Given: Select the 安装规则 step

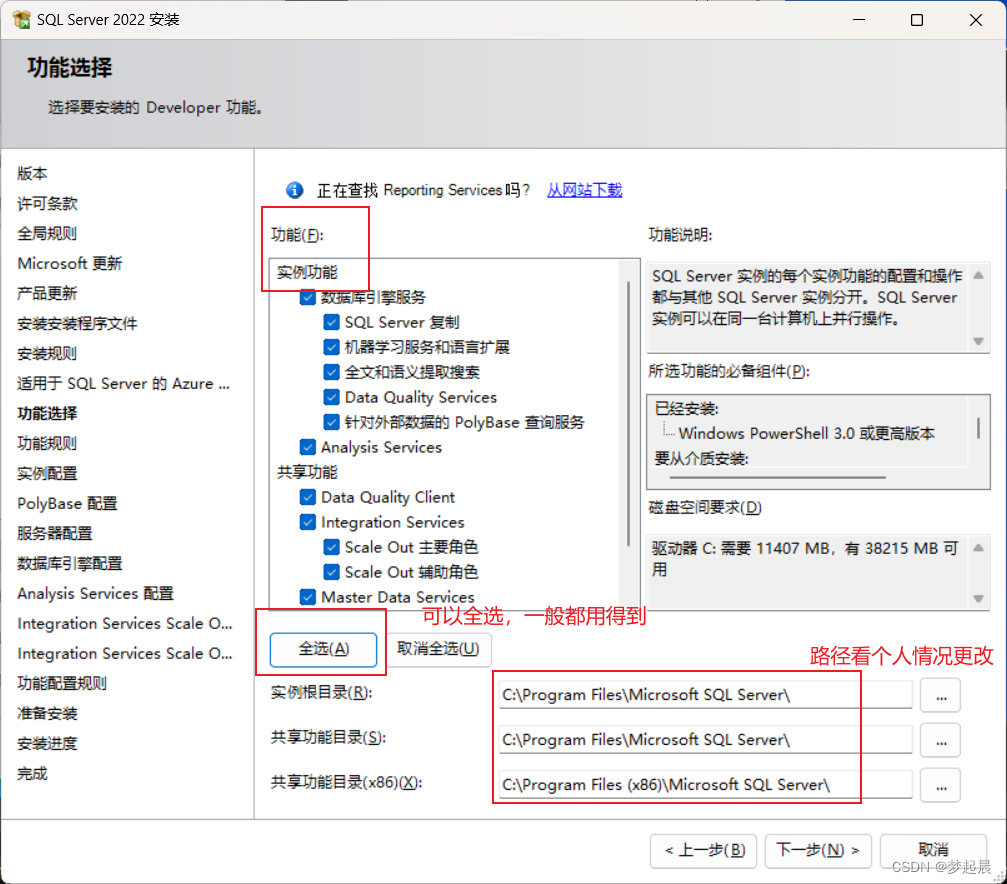Looking at the screenshot, I should click(48, 353).
